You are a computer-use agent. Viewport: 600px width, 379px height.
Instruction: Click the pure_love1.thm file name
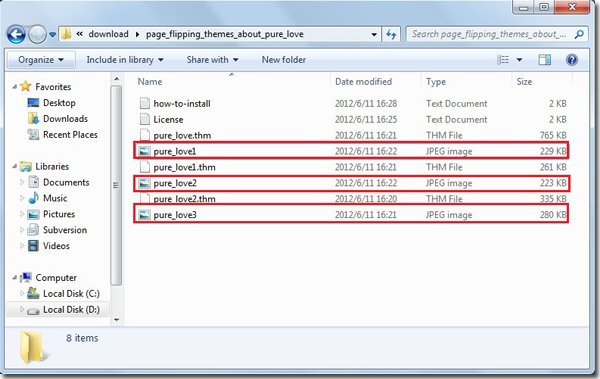[x=184, y=167]
